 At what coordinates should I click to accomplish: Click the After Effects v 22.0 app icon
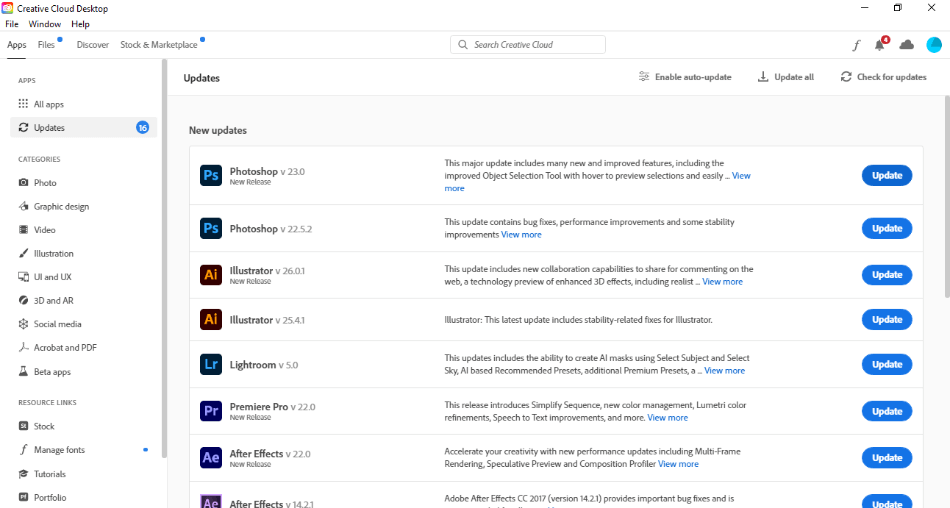click(x=211, y=458)
